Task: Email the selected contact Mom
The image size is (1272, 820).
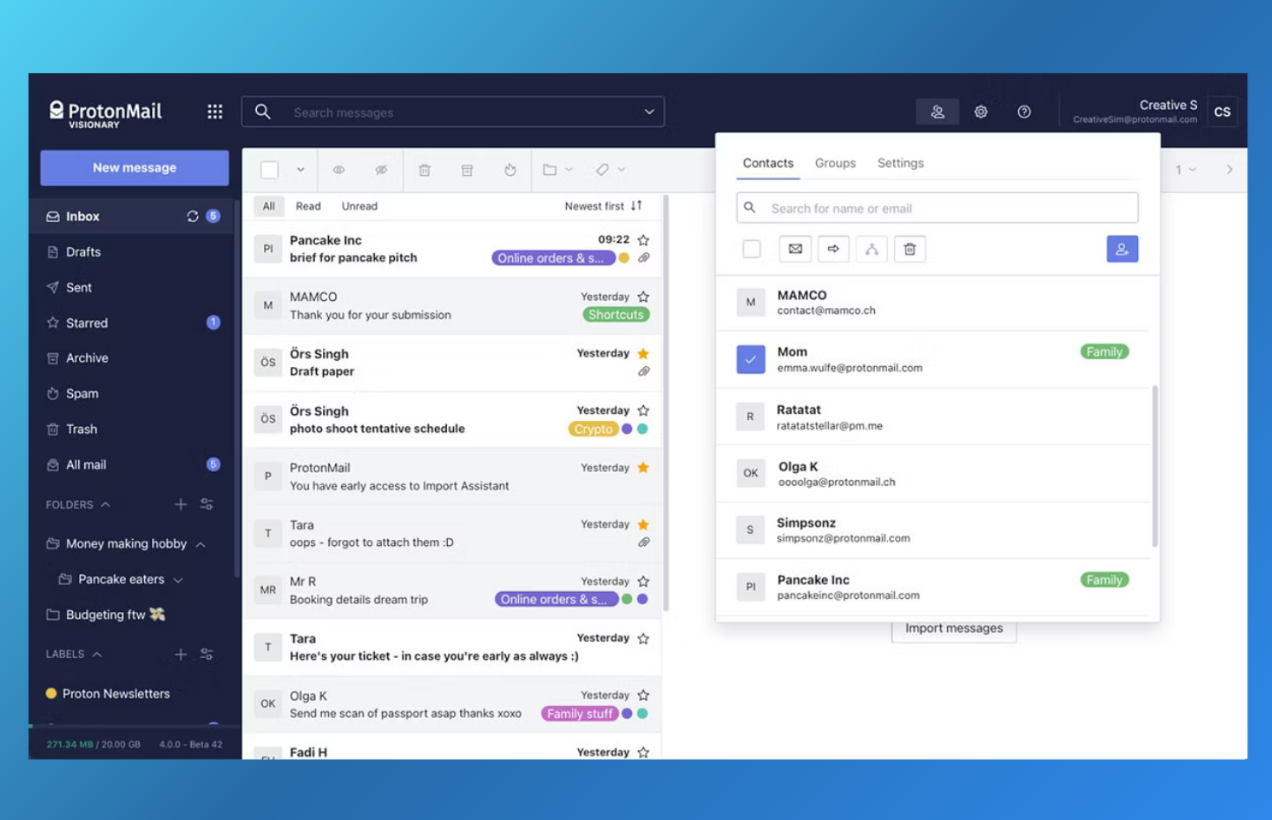Action: tap(795, 248)
